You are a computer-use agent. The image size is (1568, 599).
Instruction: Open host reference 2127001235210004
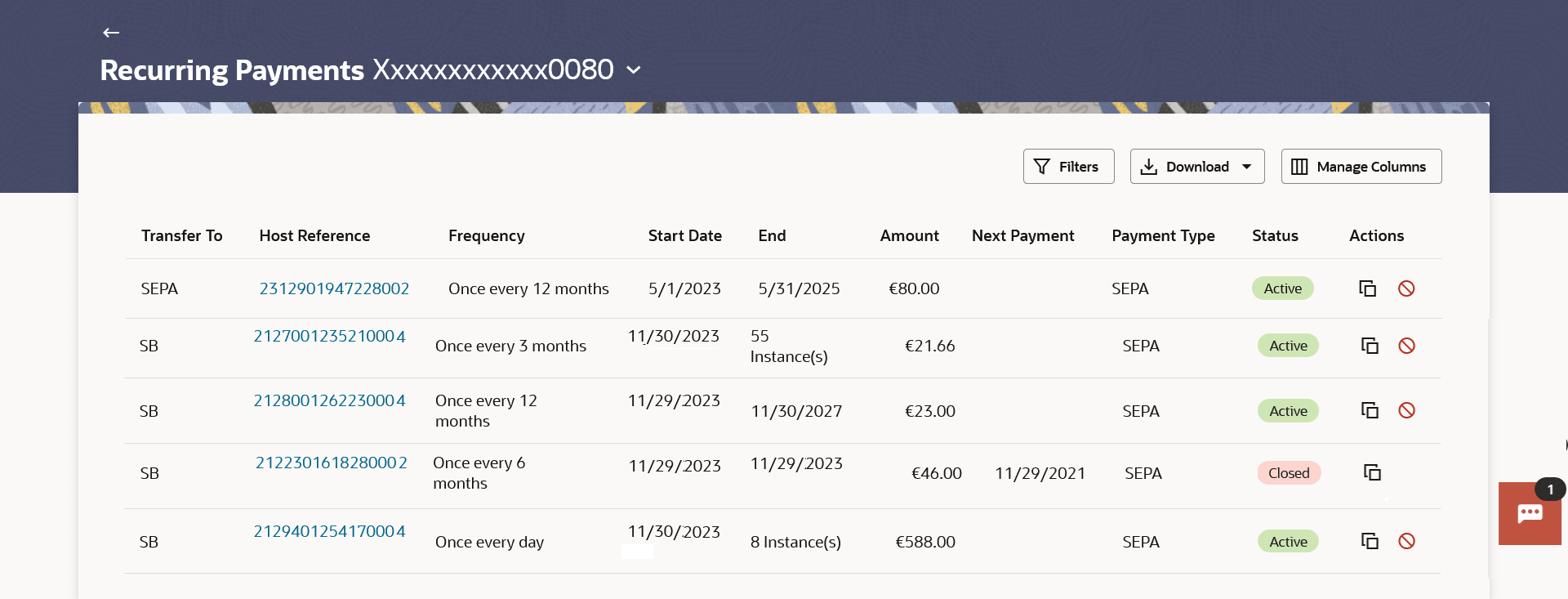coord(329,336)
